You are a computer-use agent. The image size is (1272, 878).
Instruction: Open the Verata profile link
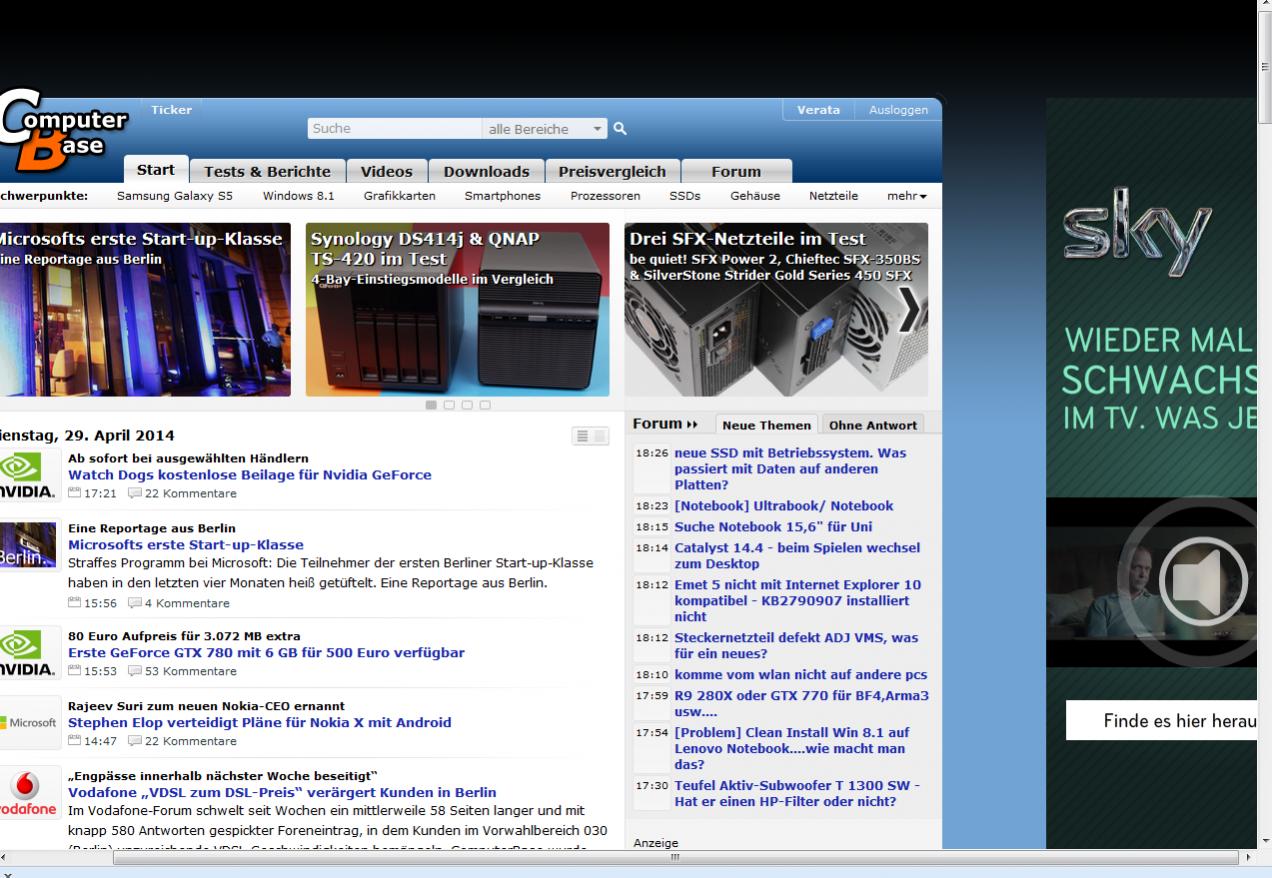coord(818,110)
